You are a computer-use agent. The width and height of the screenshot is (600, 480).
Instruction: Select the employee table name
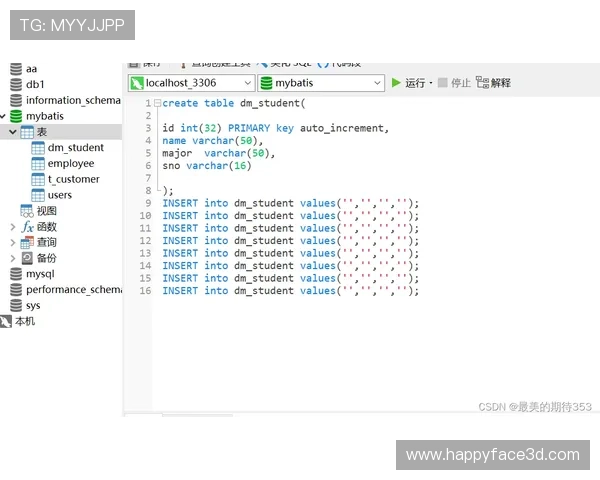click(71, 164)
